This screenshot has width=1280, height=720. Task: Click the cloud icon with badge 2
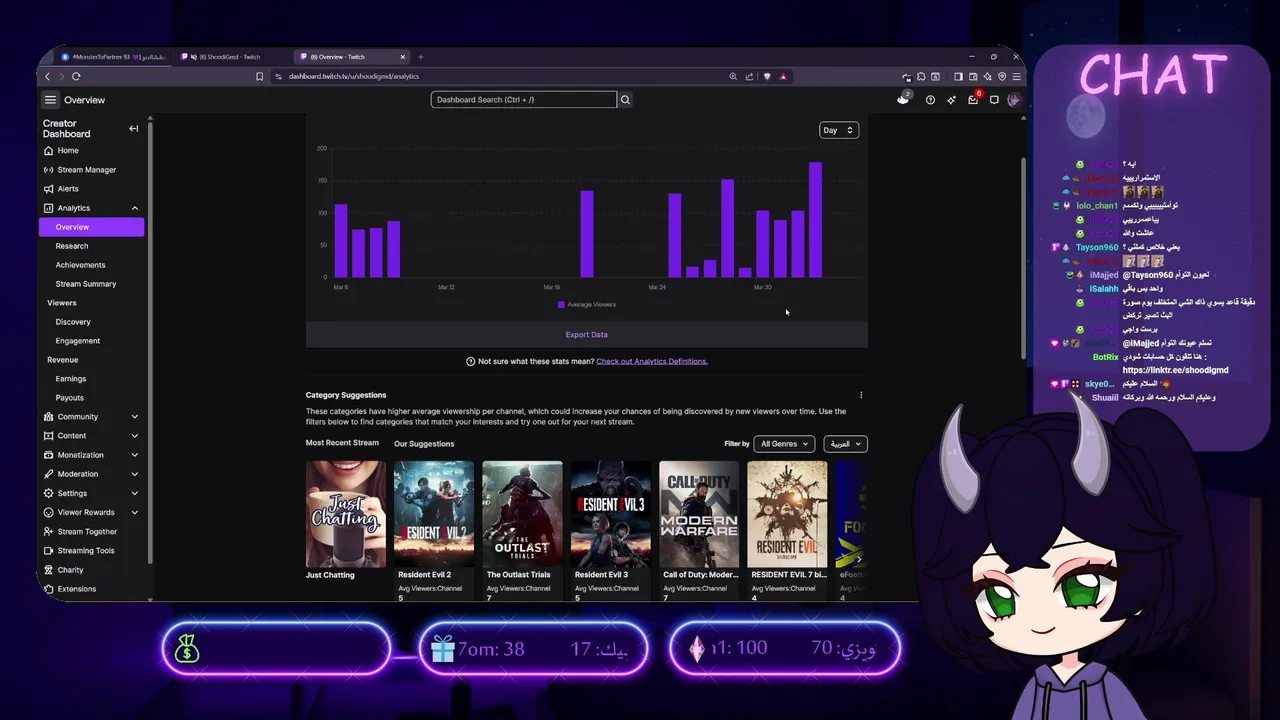point(904,98)
